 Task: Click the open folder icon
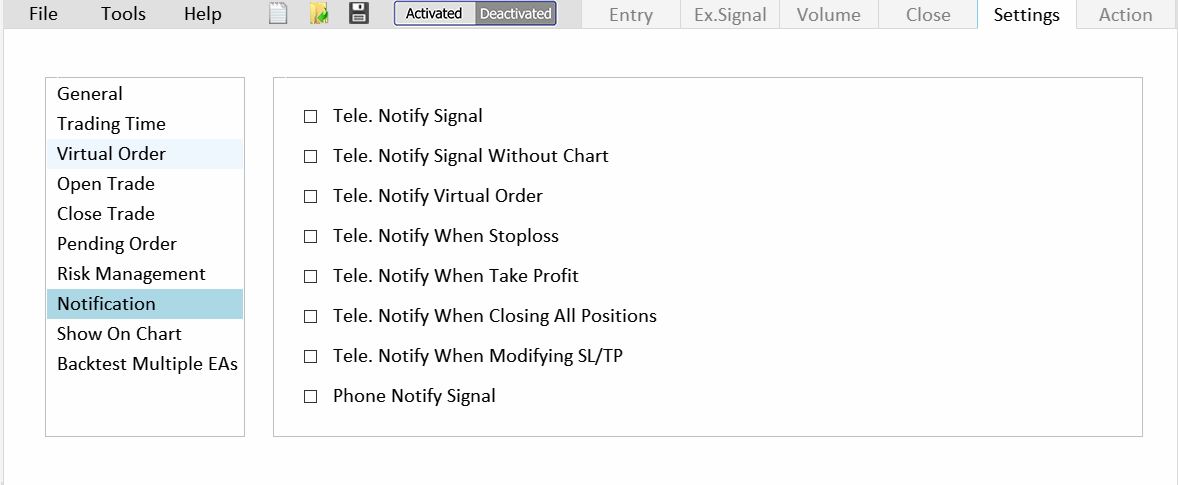click(319, 14)
